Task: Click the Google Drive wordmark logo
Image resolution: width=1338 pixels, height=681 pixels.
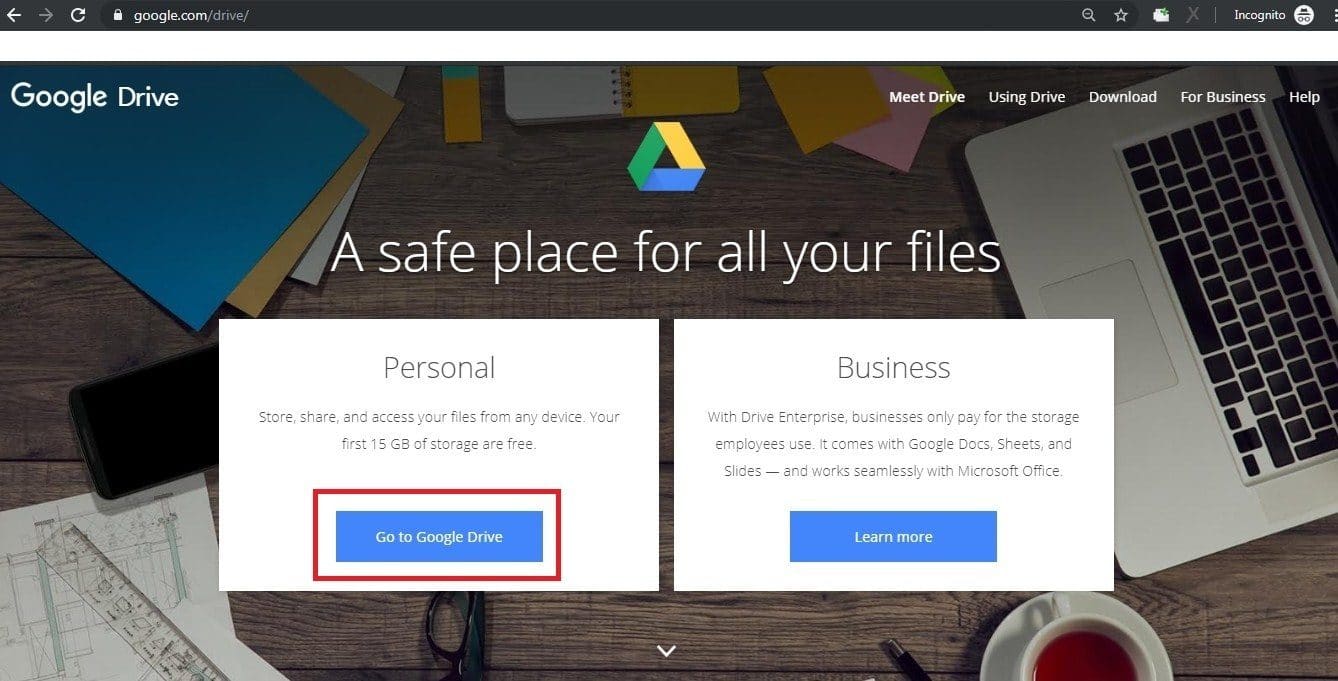Action: pyautogui.click(x=95, y=97)
